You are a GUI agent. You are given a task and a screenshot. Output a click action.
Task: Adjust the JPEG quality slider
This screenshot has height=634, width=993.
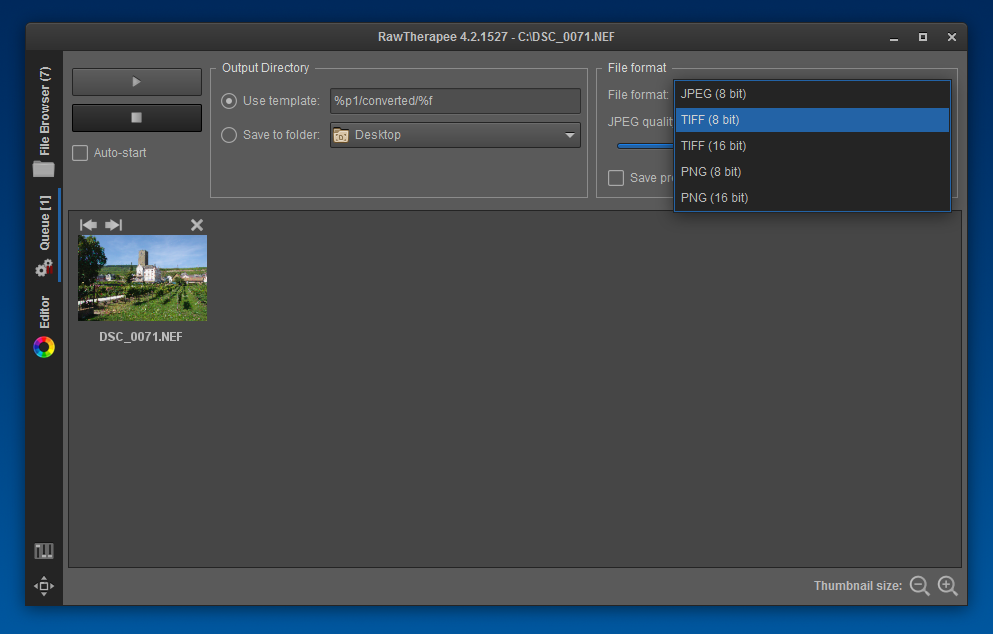coord(645,146)
